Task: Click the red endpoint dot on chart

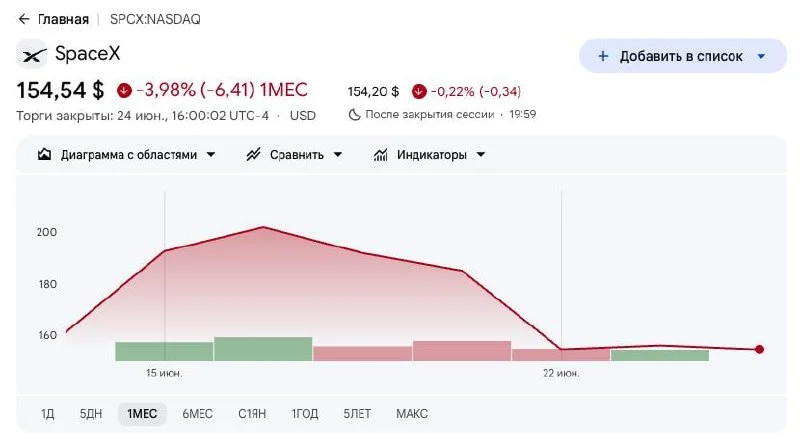Action: (759, 349)
